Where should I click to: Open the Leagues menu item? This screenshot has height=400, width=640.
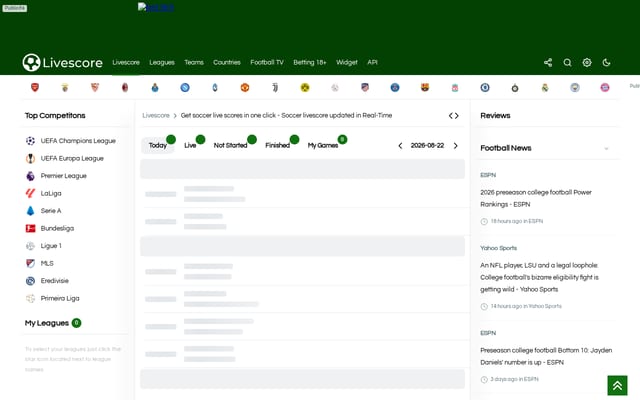162,62
